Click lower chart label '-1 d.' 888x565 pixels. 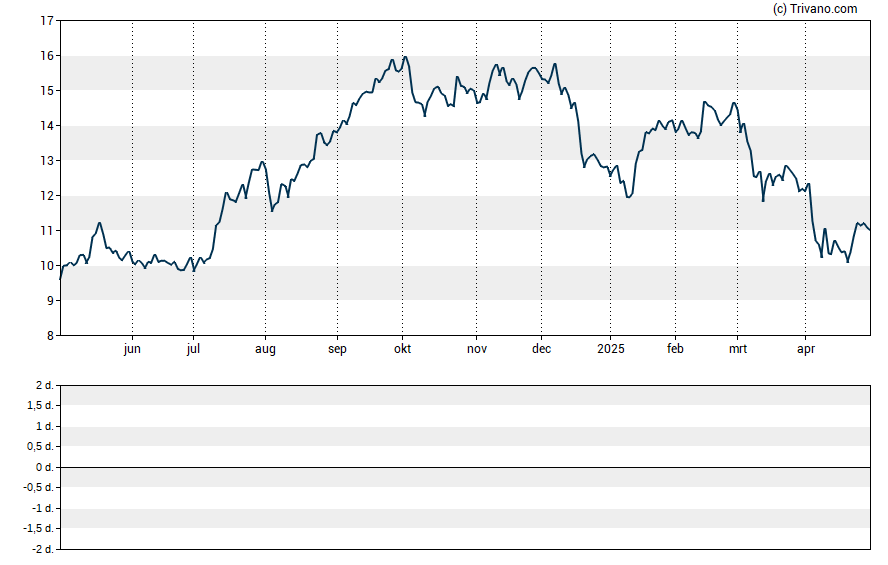point(42,508)
